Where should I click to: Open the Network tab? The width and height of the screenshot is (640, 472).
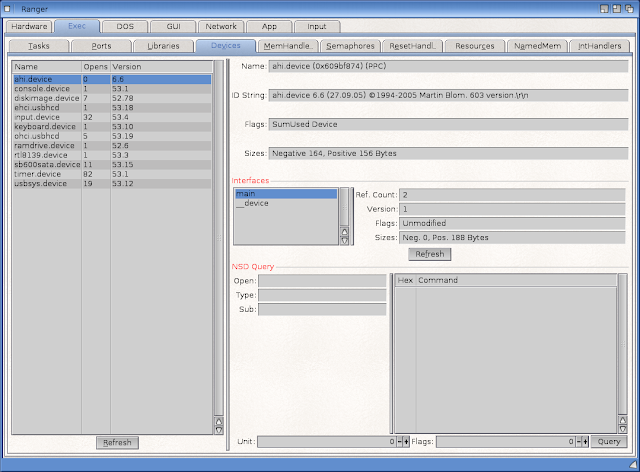click(x=219, y=27)
